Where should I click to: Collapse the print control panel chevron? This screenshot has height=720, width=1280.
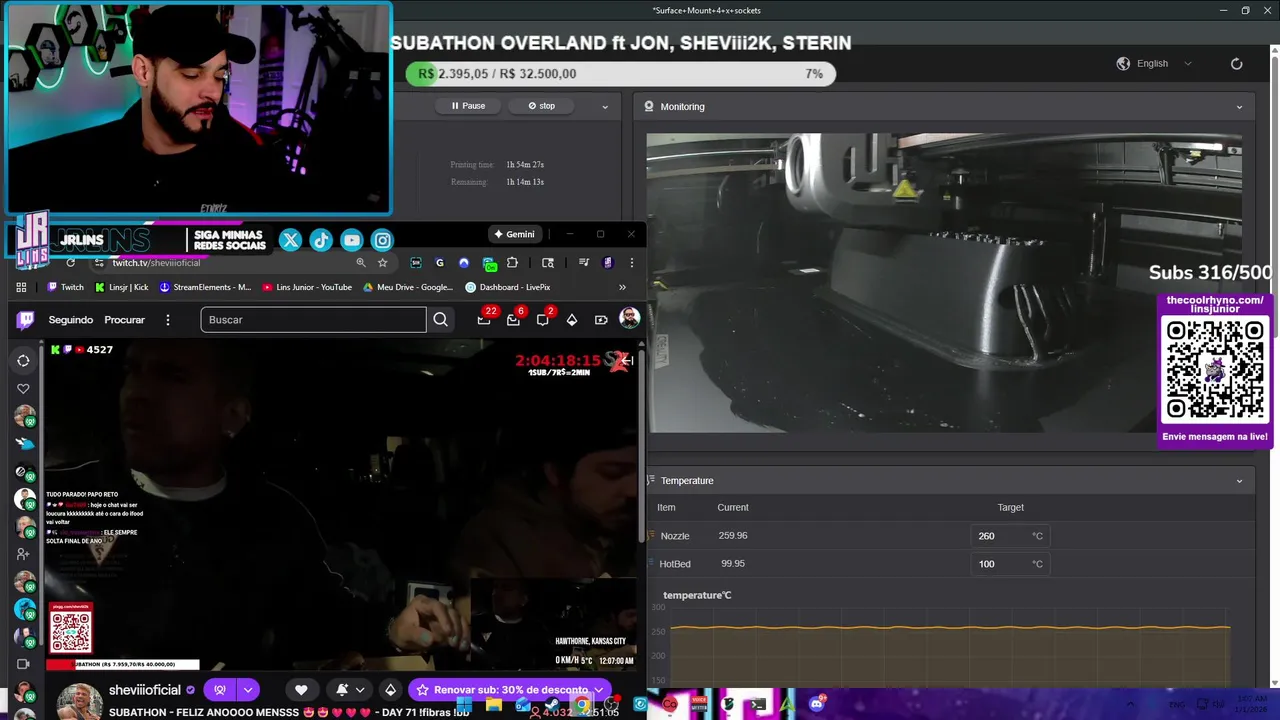click(604, 106)
